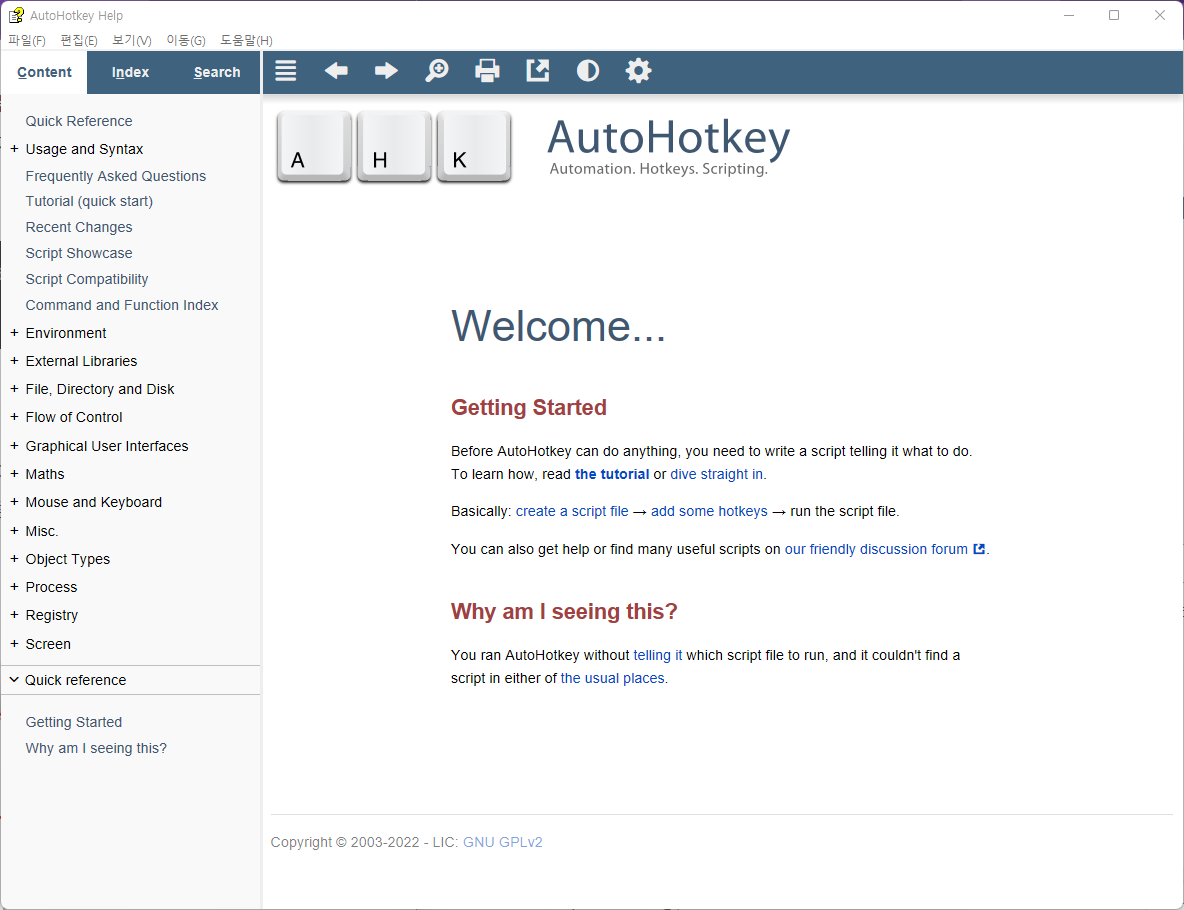Screen dimensions: 1184x910
Task: Expand the Process tree node
Action: click(x=14, y=587)
